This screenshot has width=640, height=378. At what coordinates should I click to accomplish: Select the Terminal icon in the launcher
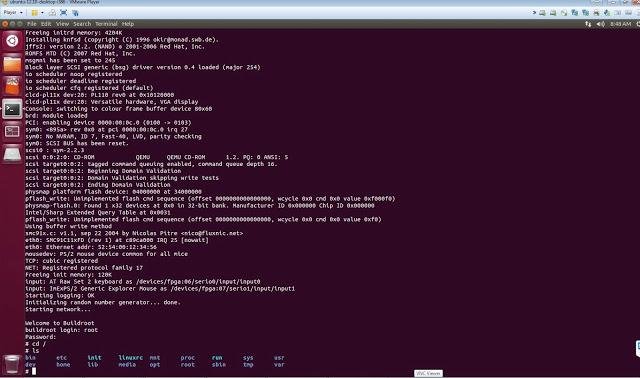click(x=12, y=109)
